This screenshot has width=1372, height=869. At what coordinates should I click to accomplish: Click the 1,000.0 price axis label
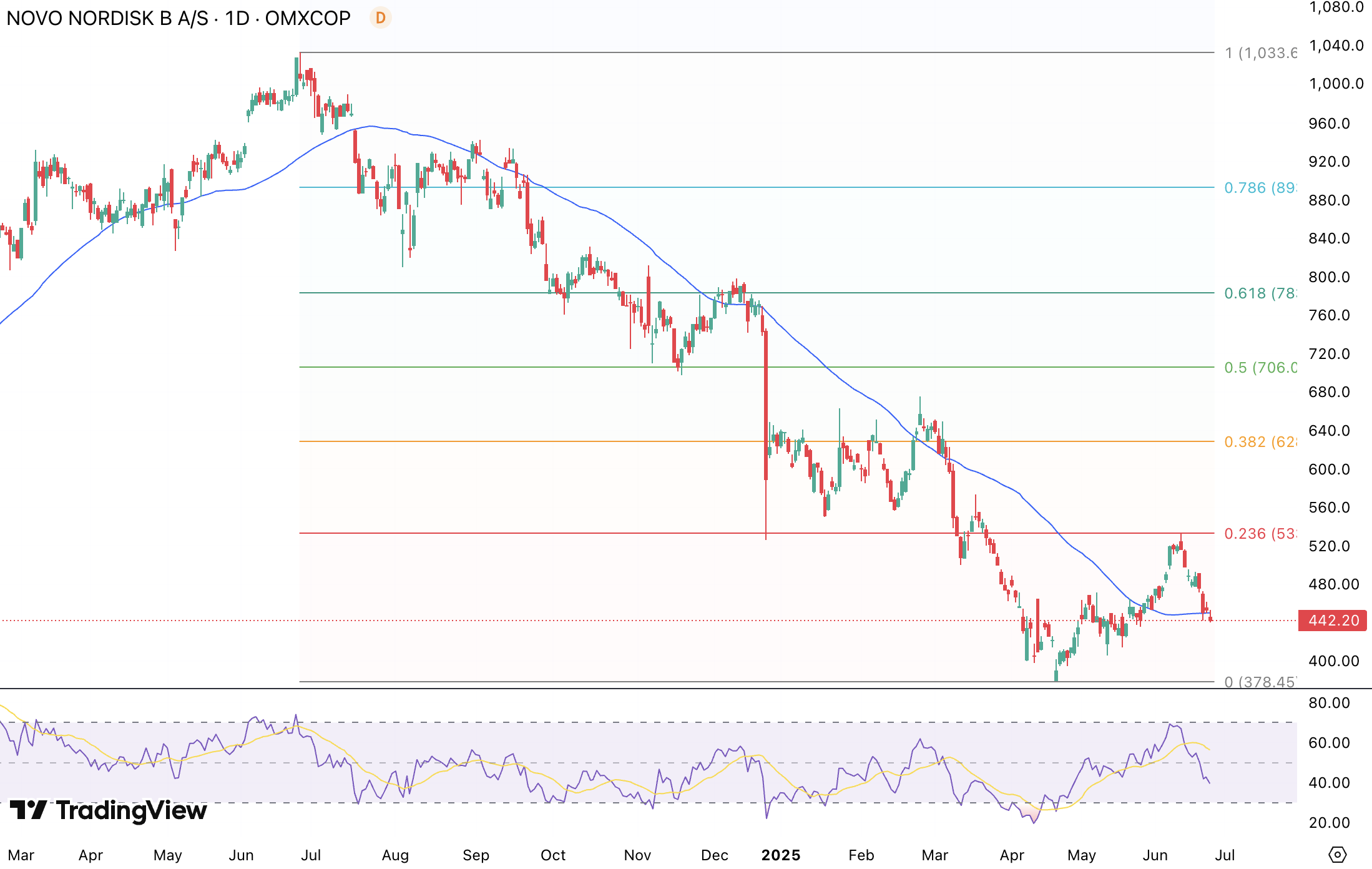click(1336, 84)
